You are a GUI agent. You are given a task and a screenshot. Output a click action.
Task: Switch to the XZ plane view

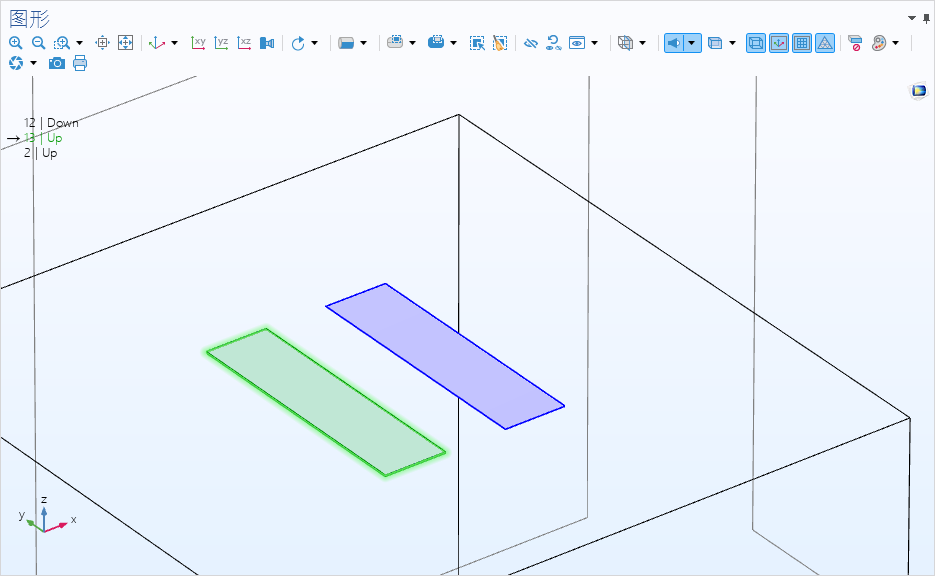tap(244, 43)
